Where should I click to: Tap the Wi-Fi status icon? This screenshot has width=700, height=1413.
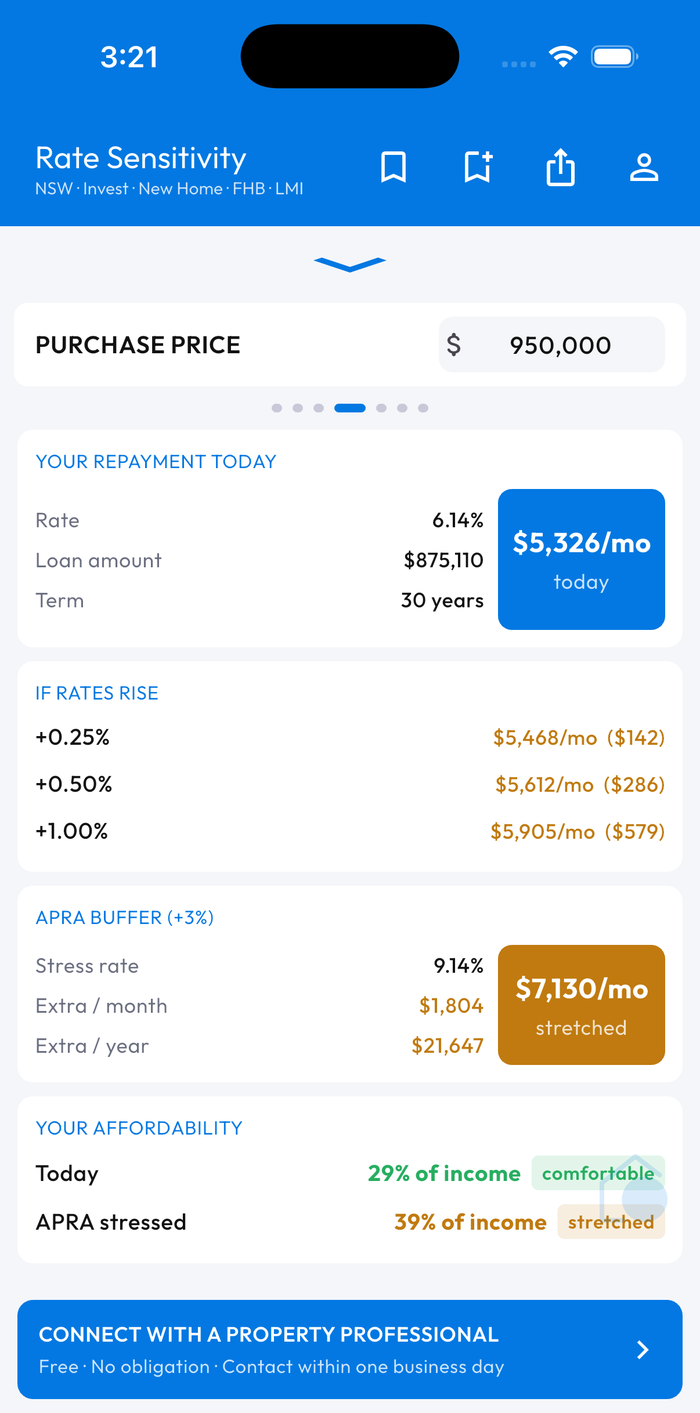pyautogui.click(x=564, y=57)
